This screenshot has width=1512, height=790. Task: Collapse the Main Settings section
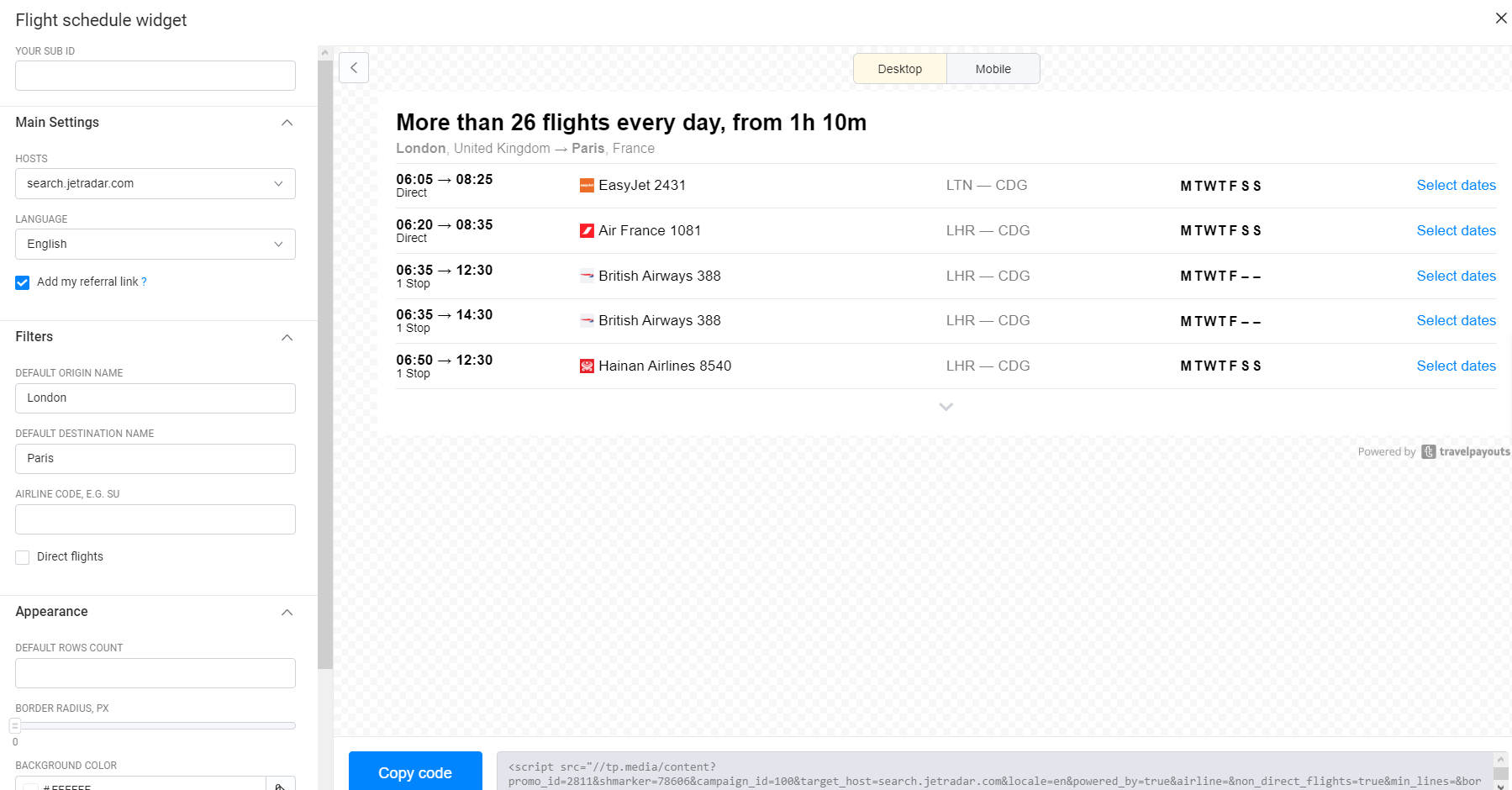[x=287, y=123]
